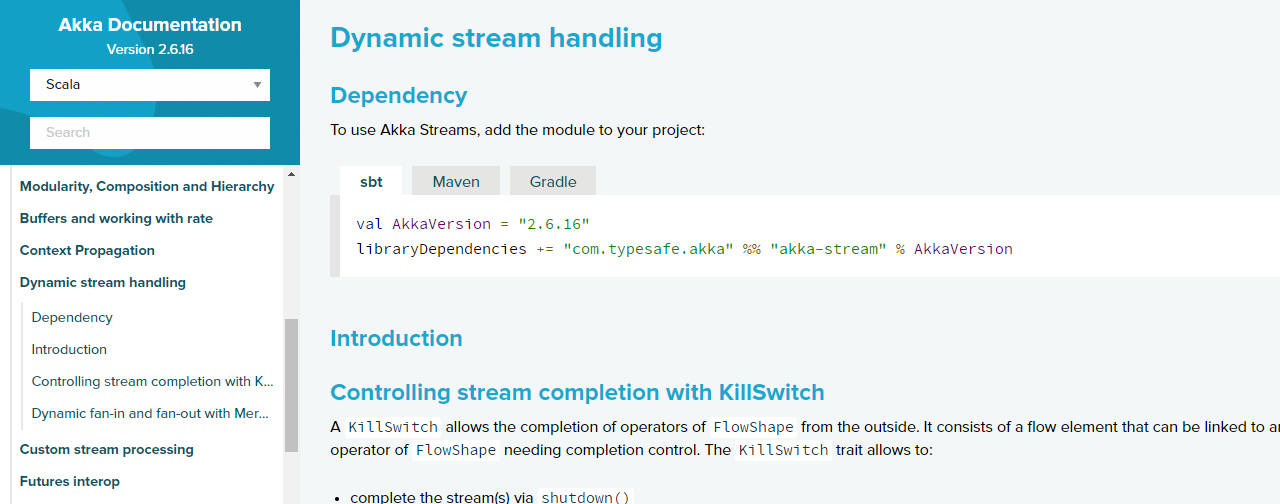The image size is (1280, 504).
Task: Click the Search input field
Action: point(150,133)
